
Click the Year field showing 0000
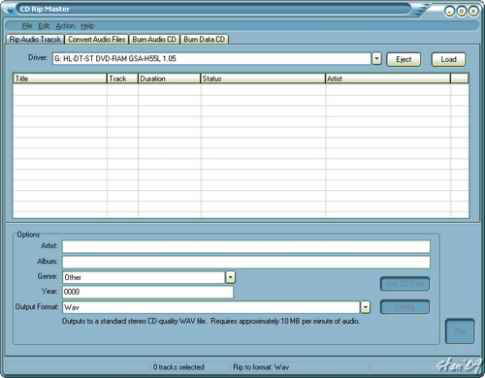pyautogui.click(x=148, y=292)
